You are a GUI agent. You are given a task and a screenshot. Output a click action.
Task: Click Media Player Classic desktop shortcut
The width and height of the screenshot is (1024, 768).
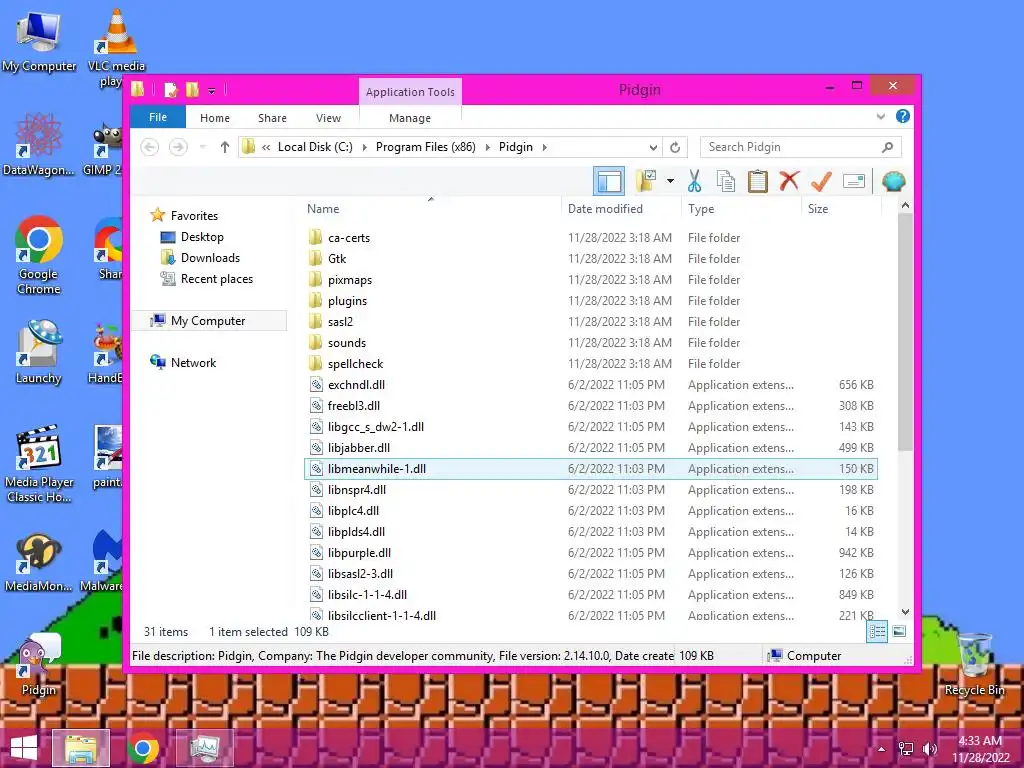point(39,464)
